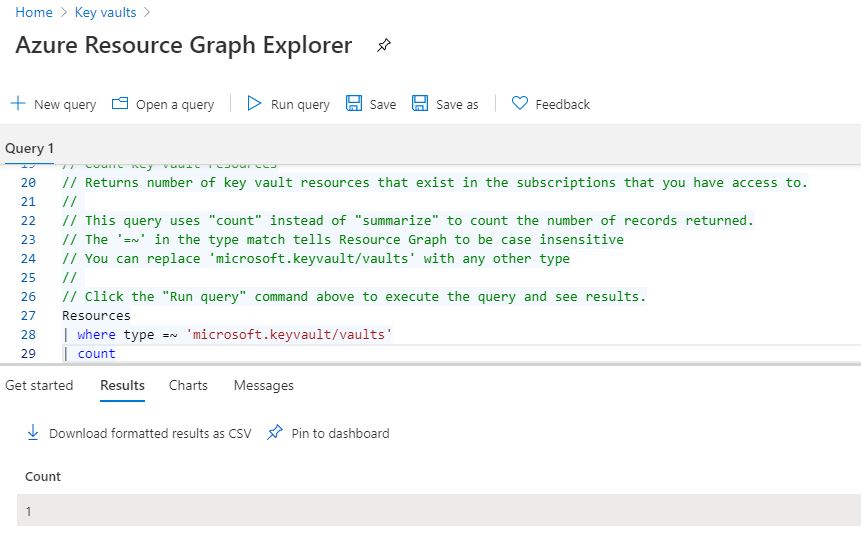Click the Save floppy disk icon
This screenshot has width=861, height=548.
tap(354, 103)
